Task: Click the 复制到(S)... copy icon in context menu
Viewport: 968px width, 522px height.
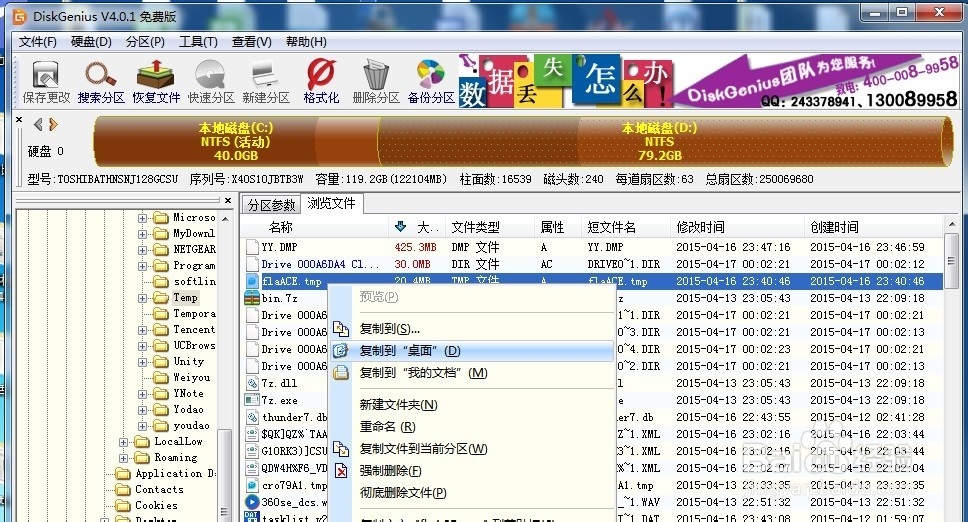Action: pyautogui.click(x=341, y=329)
